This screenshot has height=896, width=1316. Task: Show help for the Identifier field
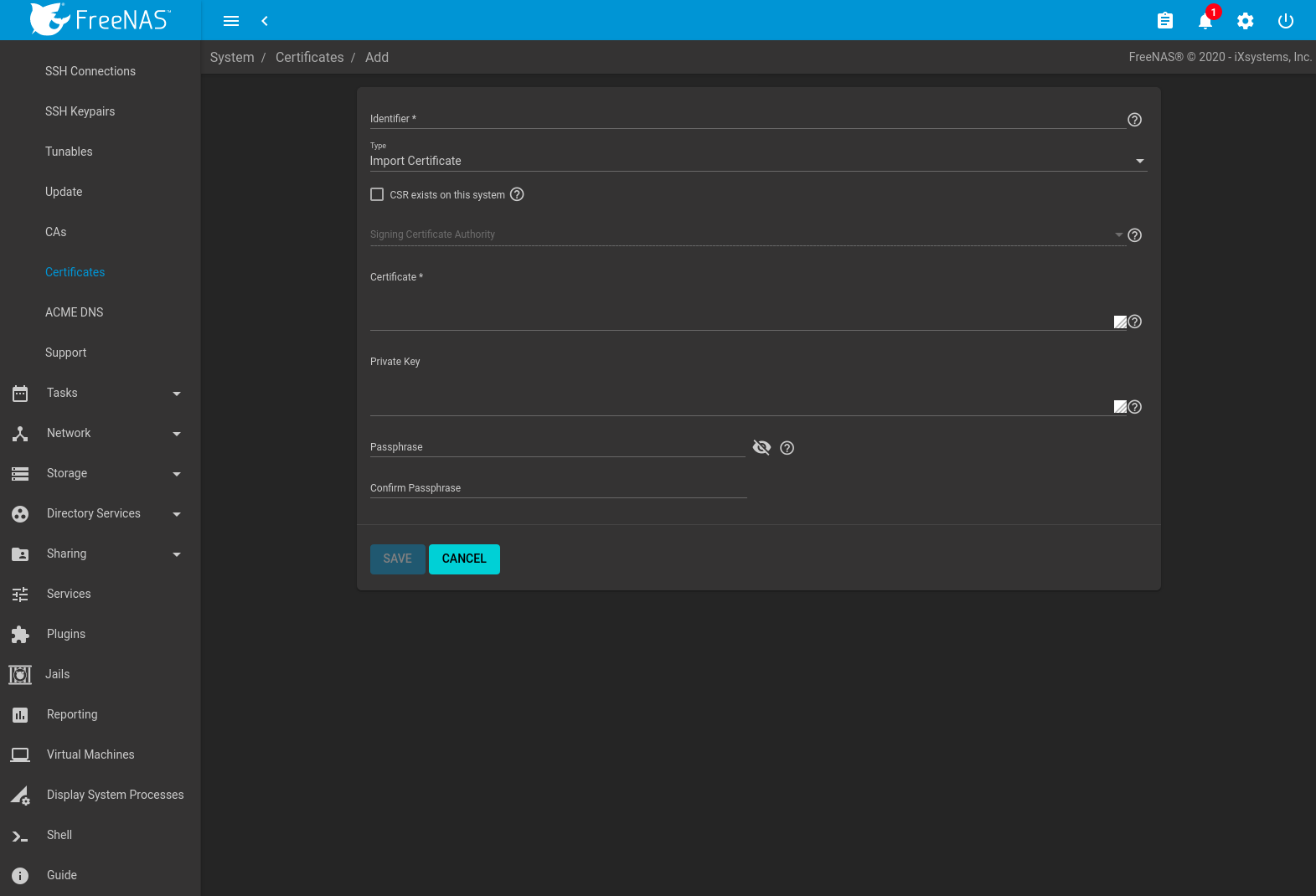pyautogui.click(x=1134, y=120)
